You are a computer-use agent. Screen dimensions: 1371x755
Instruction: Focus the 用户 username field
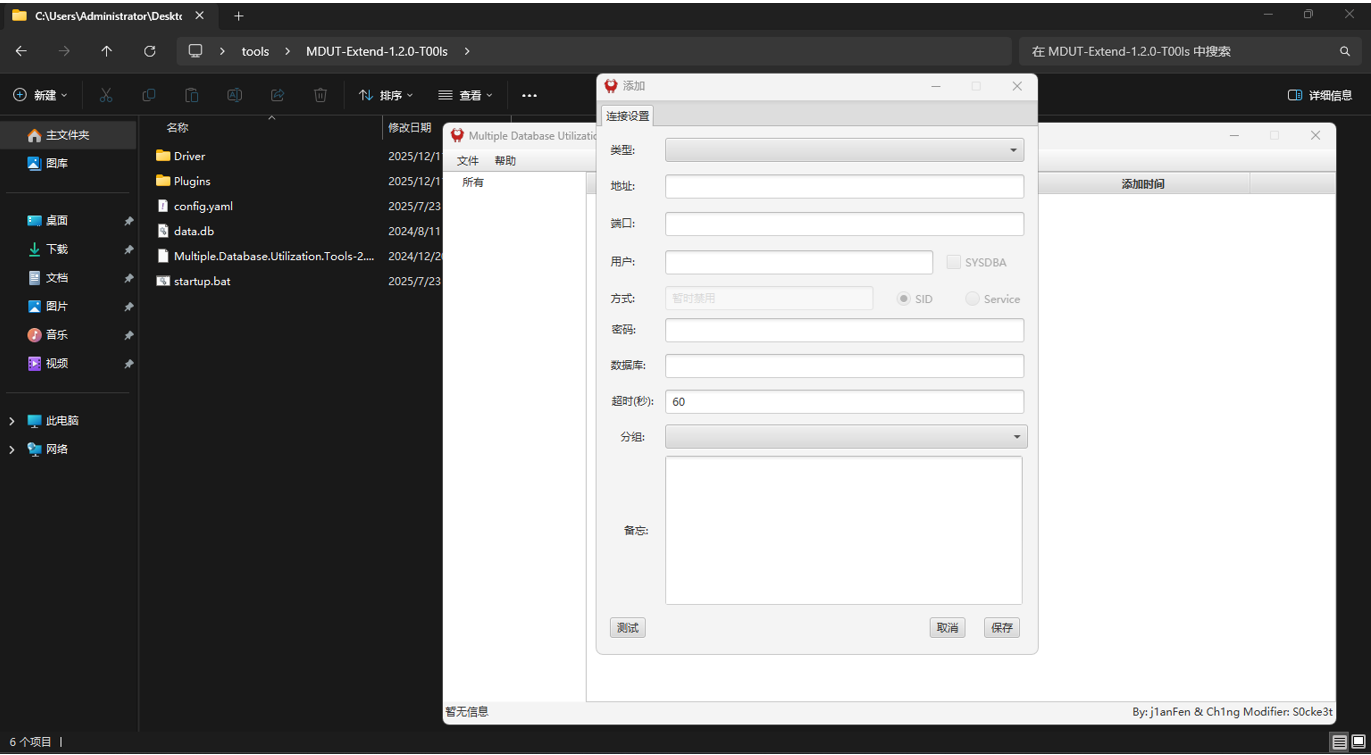[799, 262]
